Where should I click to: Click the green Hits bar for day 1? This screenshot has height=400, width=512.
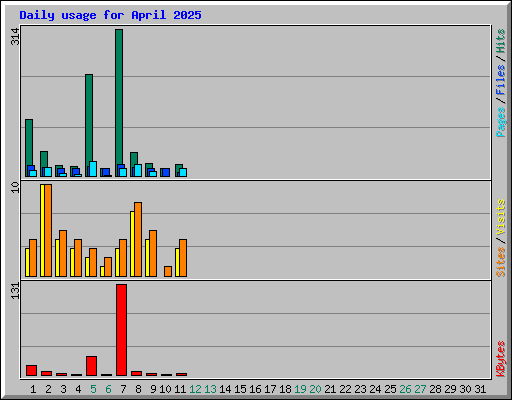(x=29, y=148)
